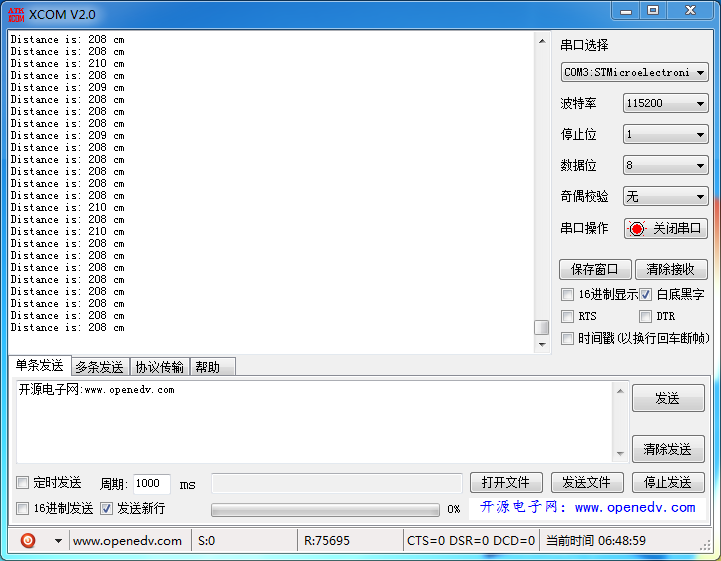Maximize the XCOM window

(x=653, y=11)
